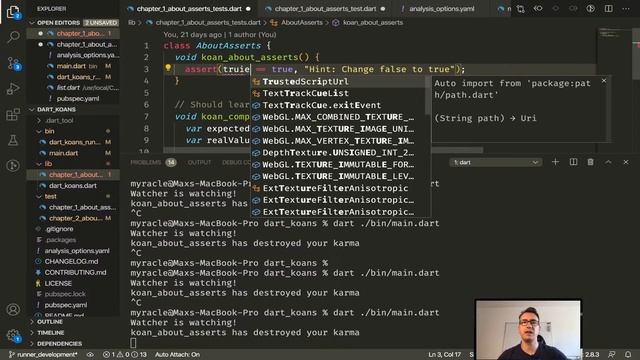Open dart_koans.dart in lib folder
The height and width of the screenshot is (360, 640).
click(x=73, y=186)
